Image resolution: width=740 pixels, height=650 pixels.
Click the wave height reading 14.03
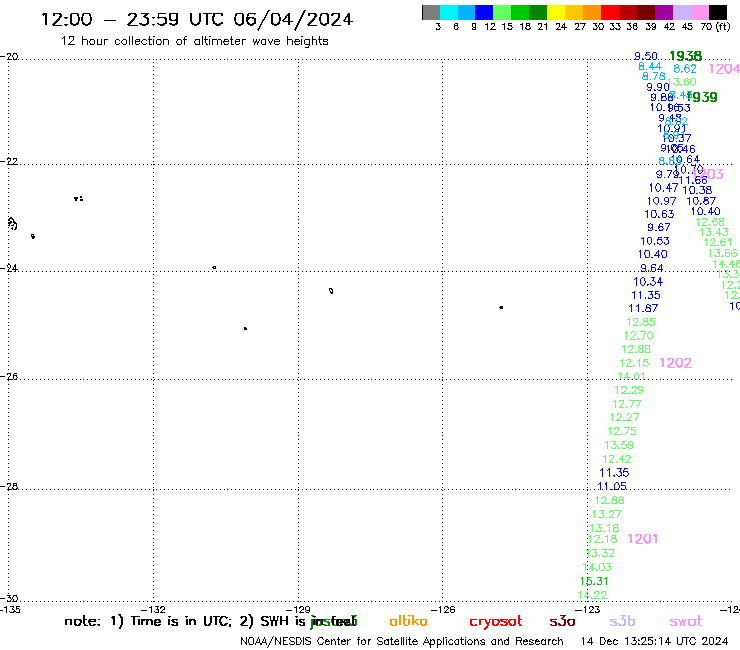point(597,567)
